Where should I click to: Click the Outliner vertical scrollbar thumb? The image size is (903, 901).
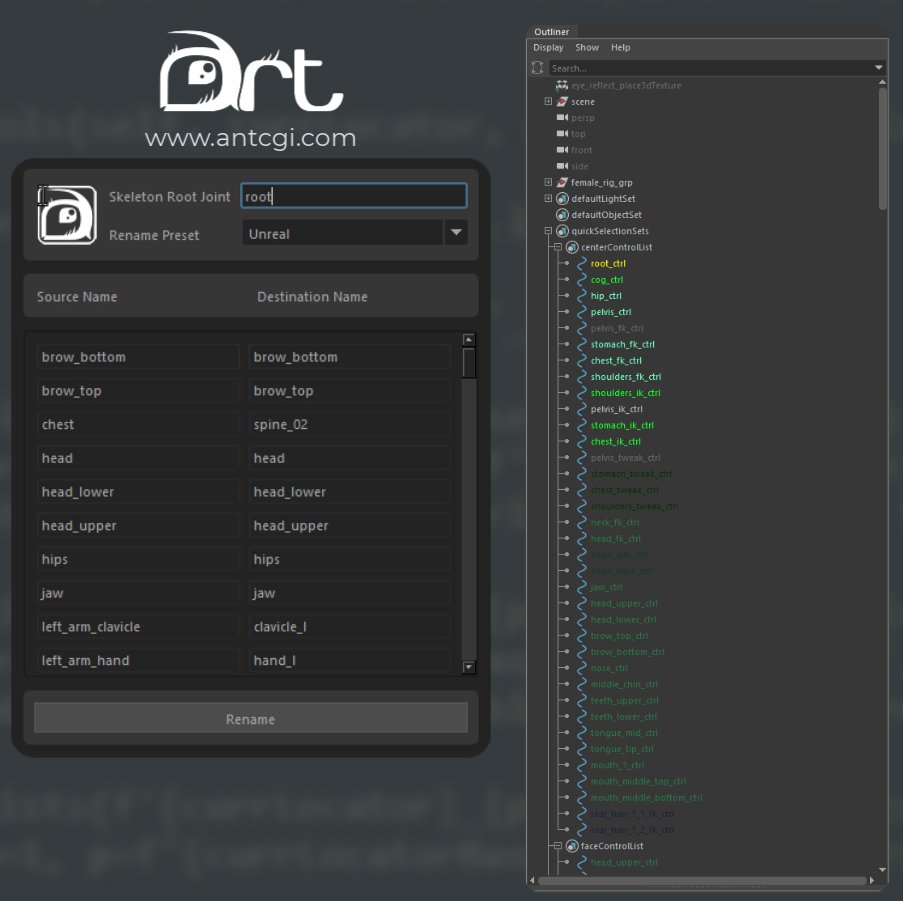point(883,149)
